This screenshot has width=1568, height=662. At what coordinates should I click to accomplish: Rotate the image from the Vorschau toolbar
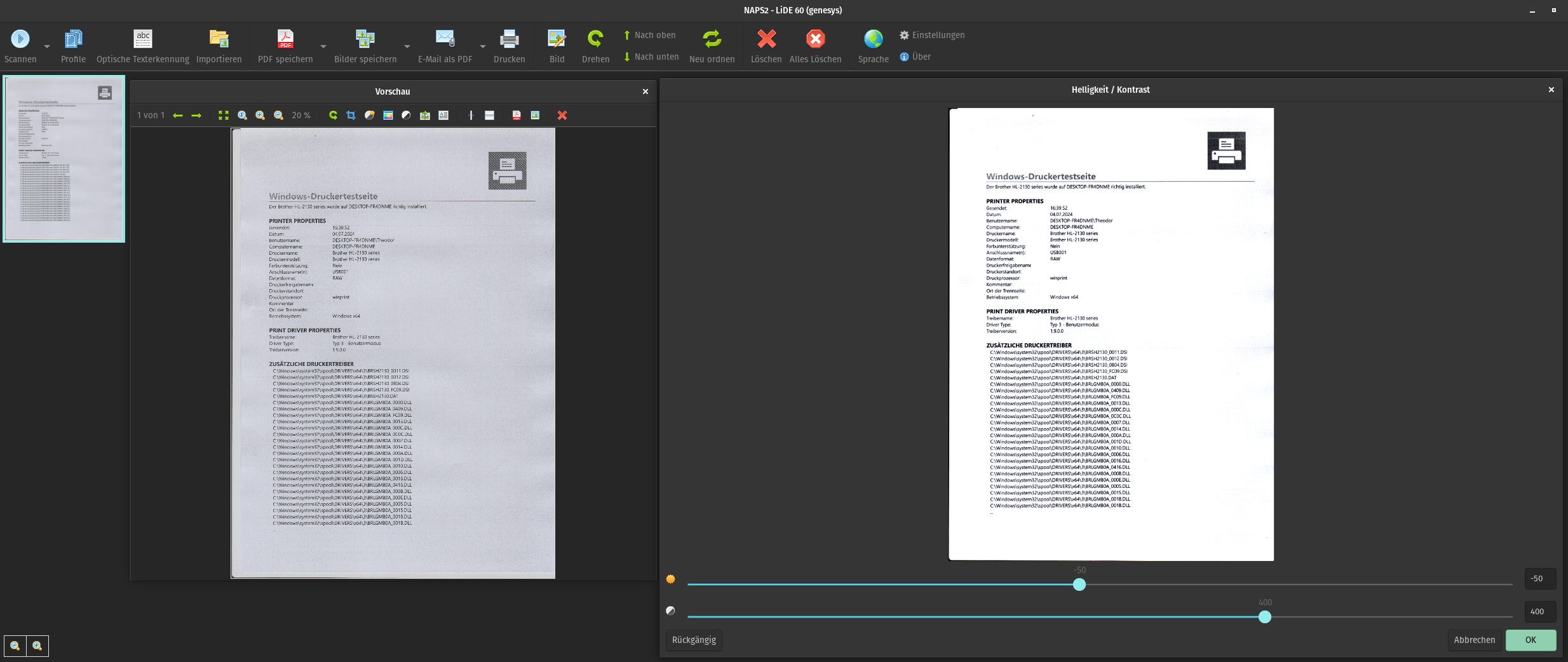333,116
